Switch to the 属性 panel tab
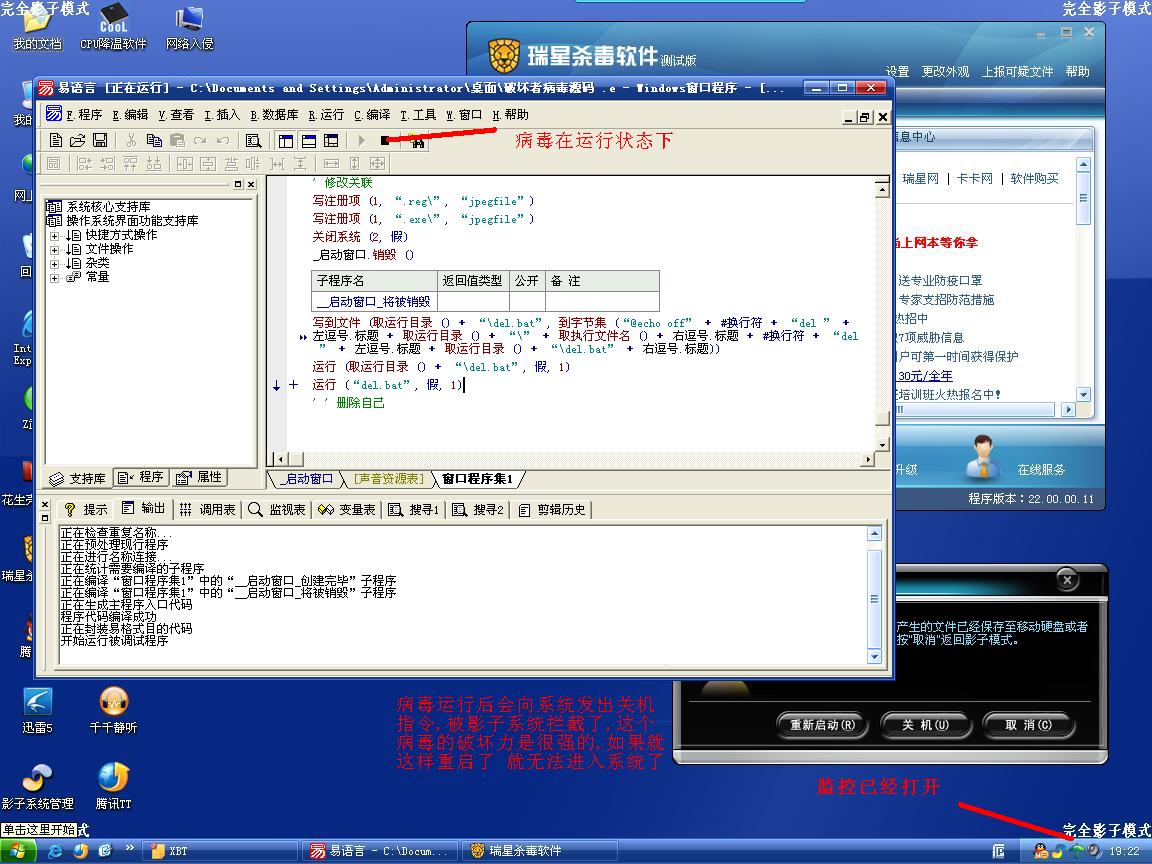The image size is (1152, 864). [198, 478]
